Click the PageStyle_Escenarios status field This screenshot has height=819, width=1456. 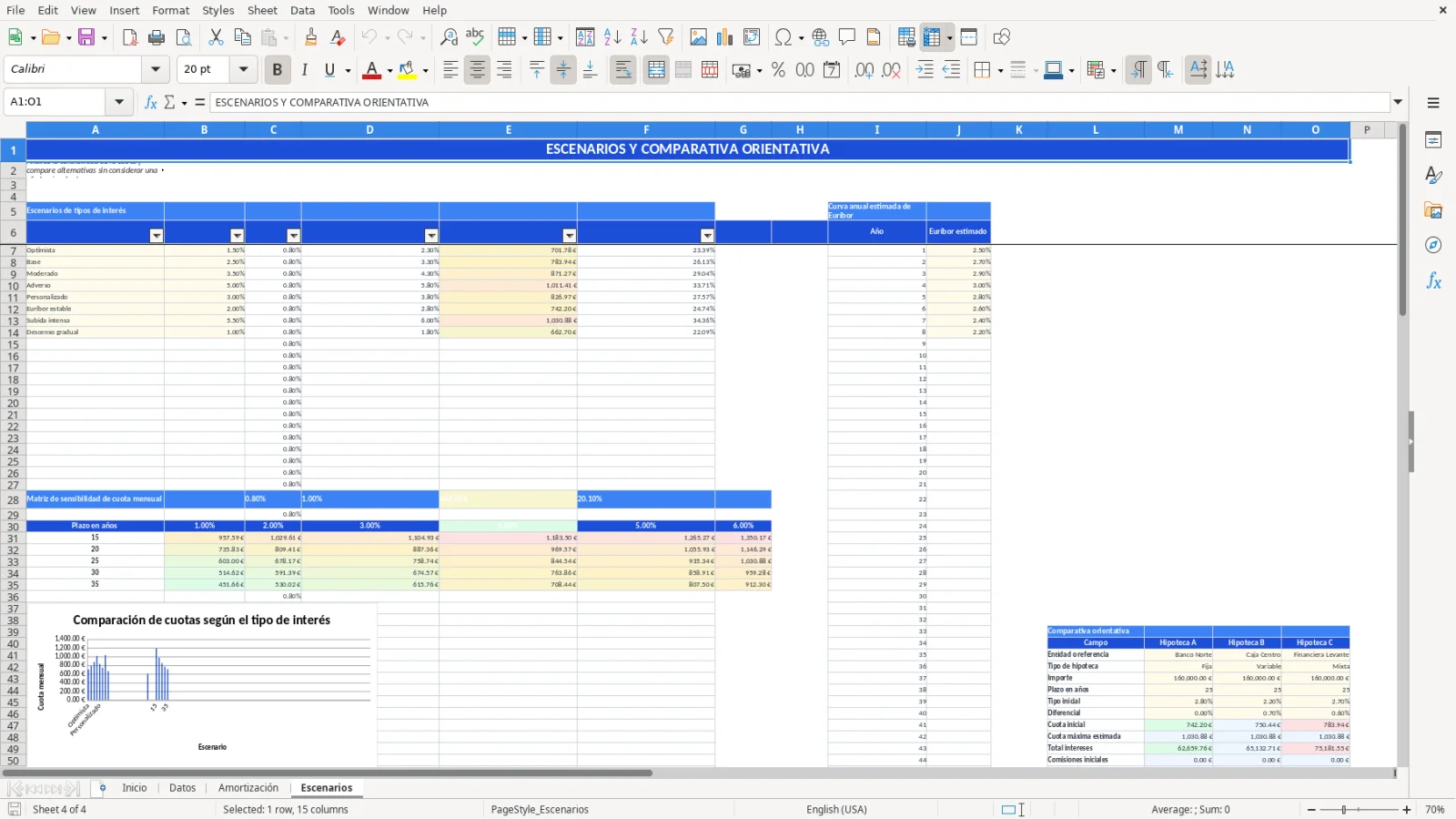tap(540, 810)
